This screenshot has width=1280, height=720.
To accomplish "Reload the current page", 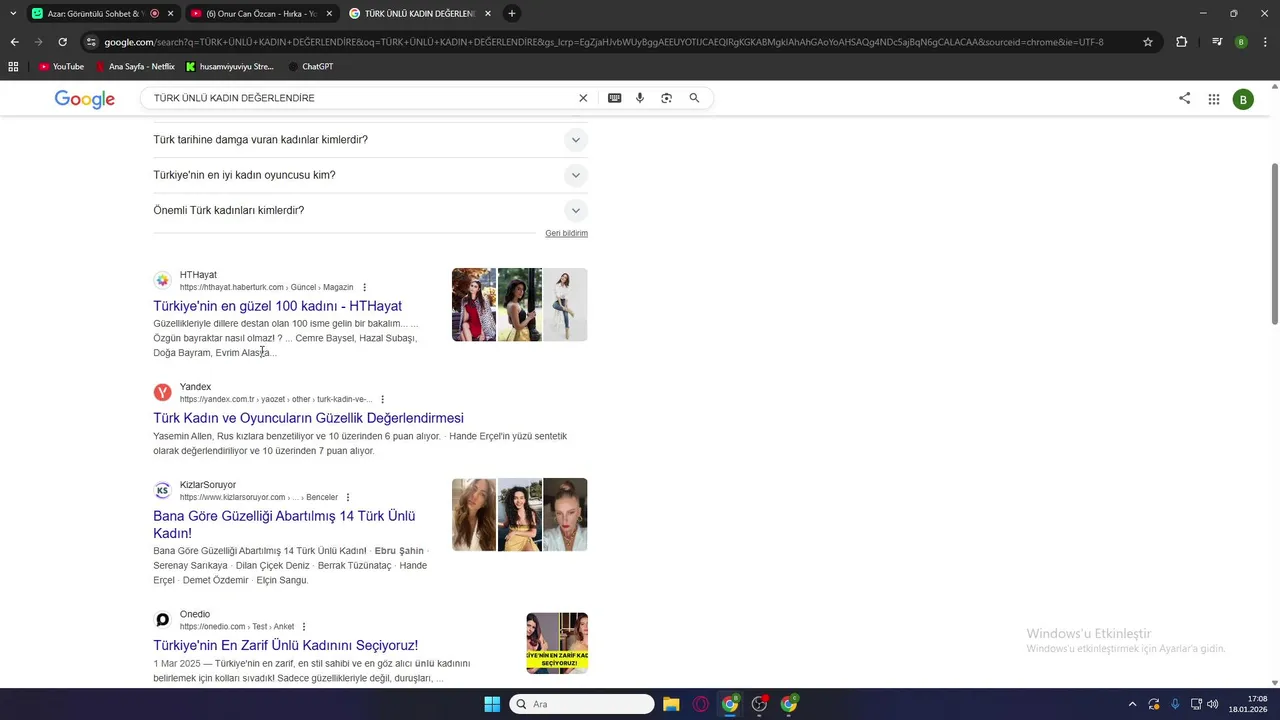I will coord(62,42).
